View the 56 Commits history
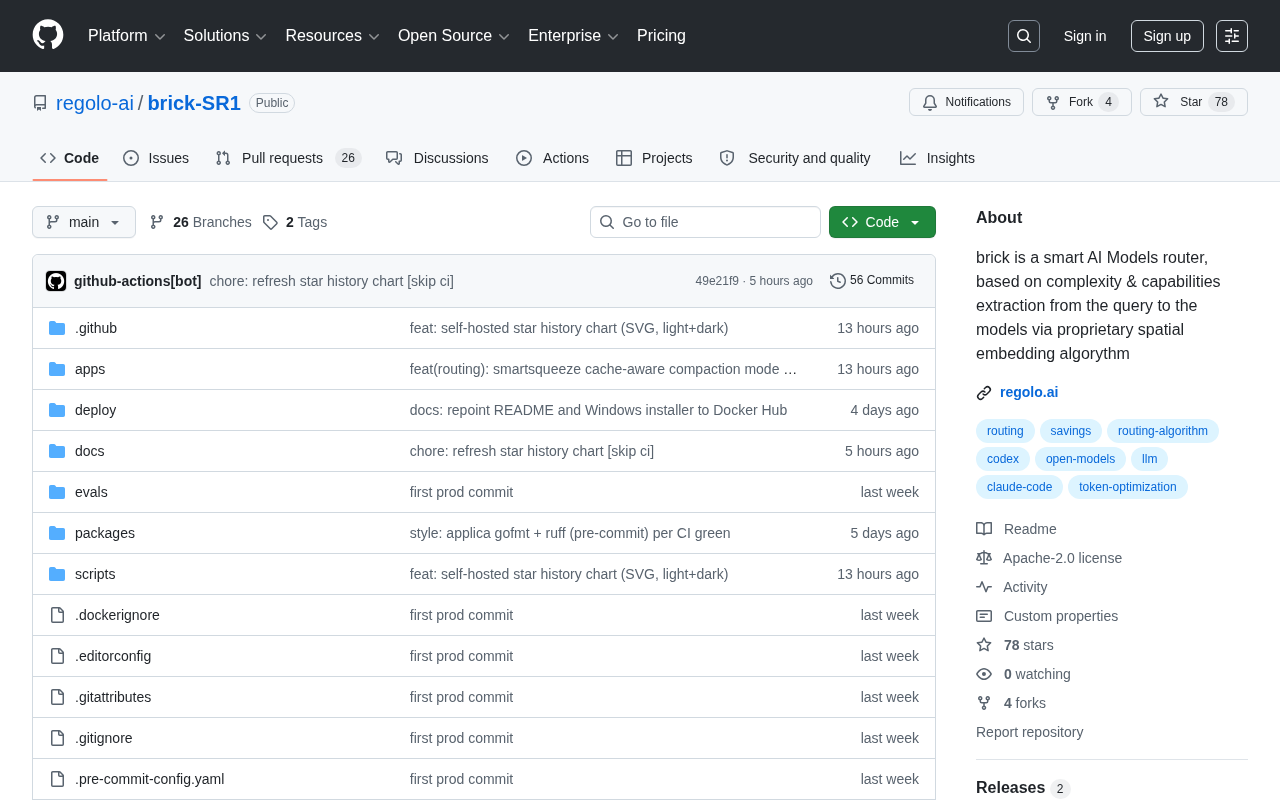Viewport: 1280px width, 800px height. click(872, 281)
